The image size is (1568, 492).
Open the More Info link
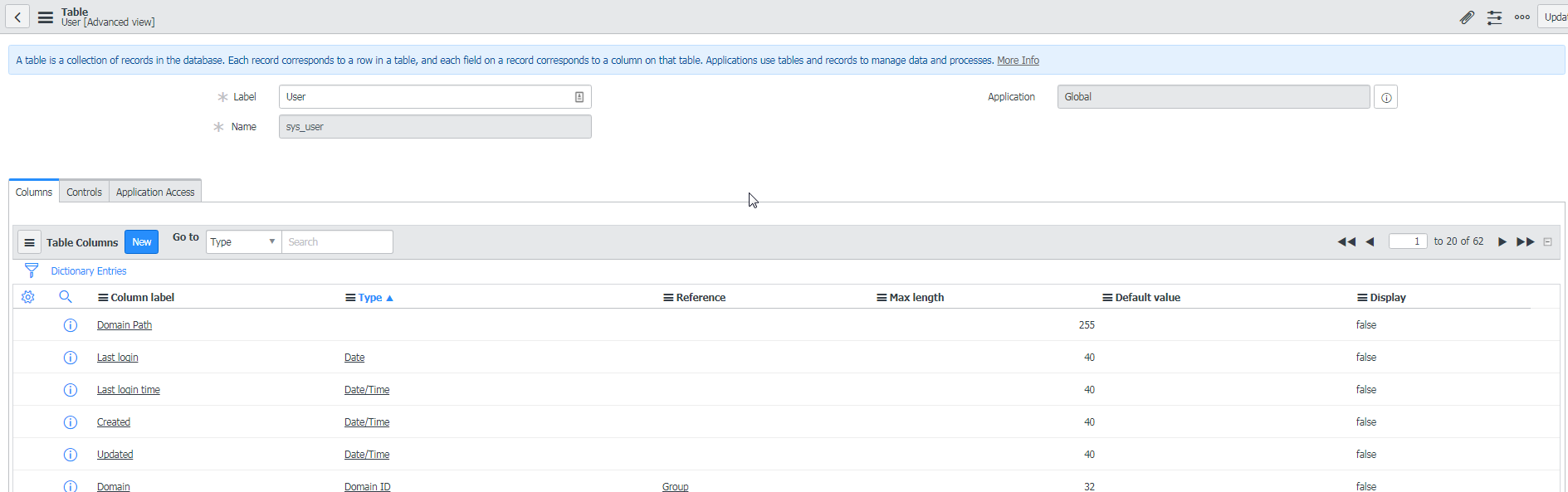(x=1018, y=61)
